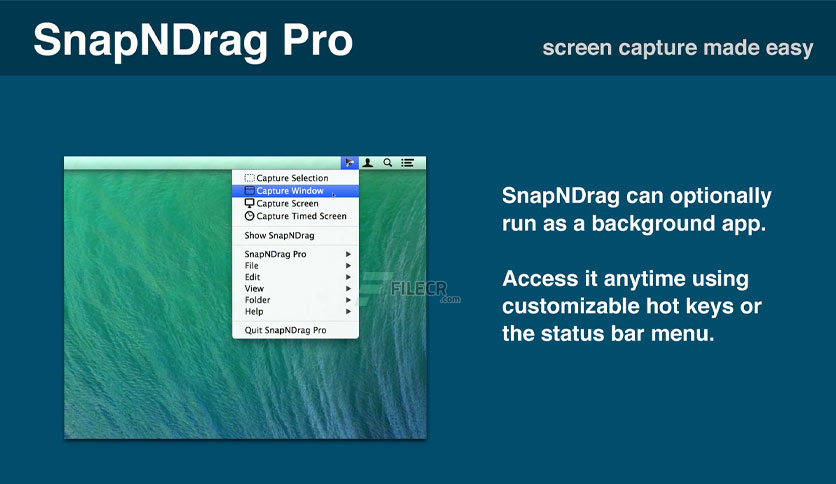Click the clock icon beside Capture Timed Screen
836x484 pixels.
pyautogui.click(x=249, y=216)
